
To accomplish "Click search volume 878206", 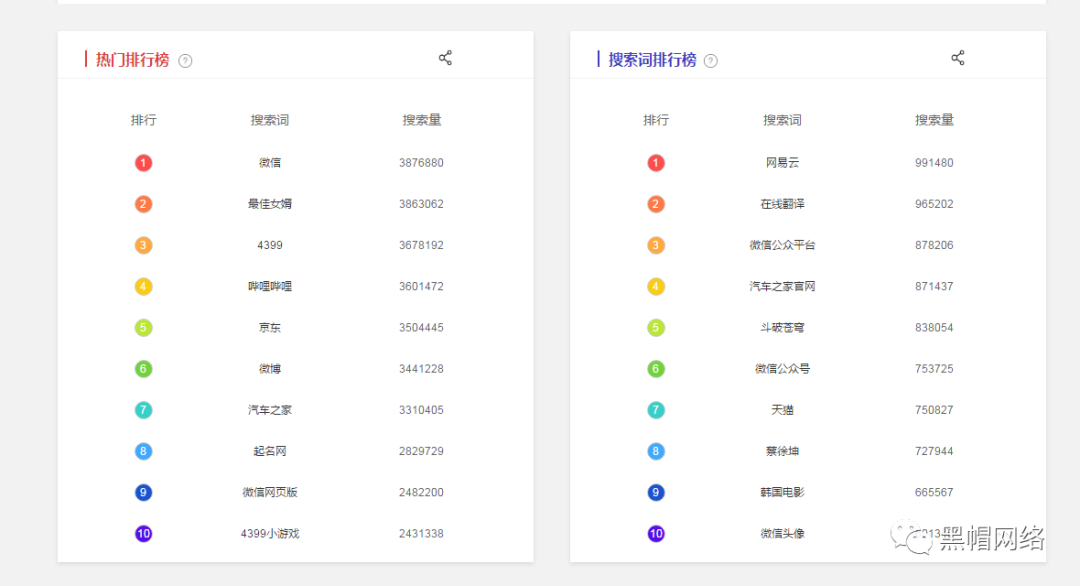I will pyautogui.click(x=934, y=245).
